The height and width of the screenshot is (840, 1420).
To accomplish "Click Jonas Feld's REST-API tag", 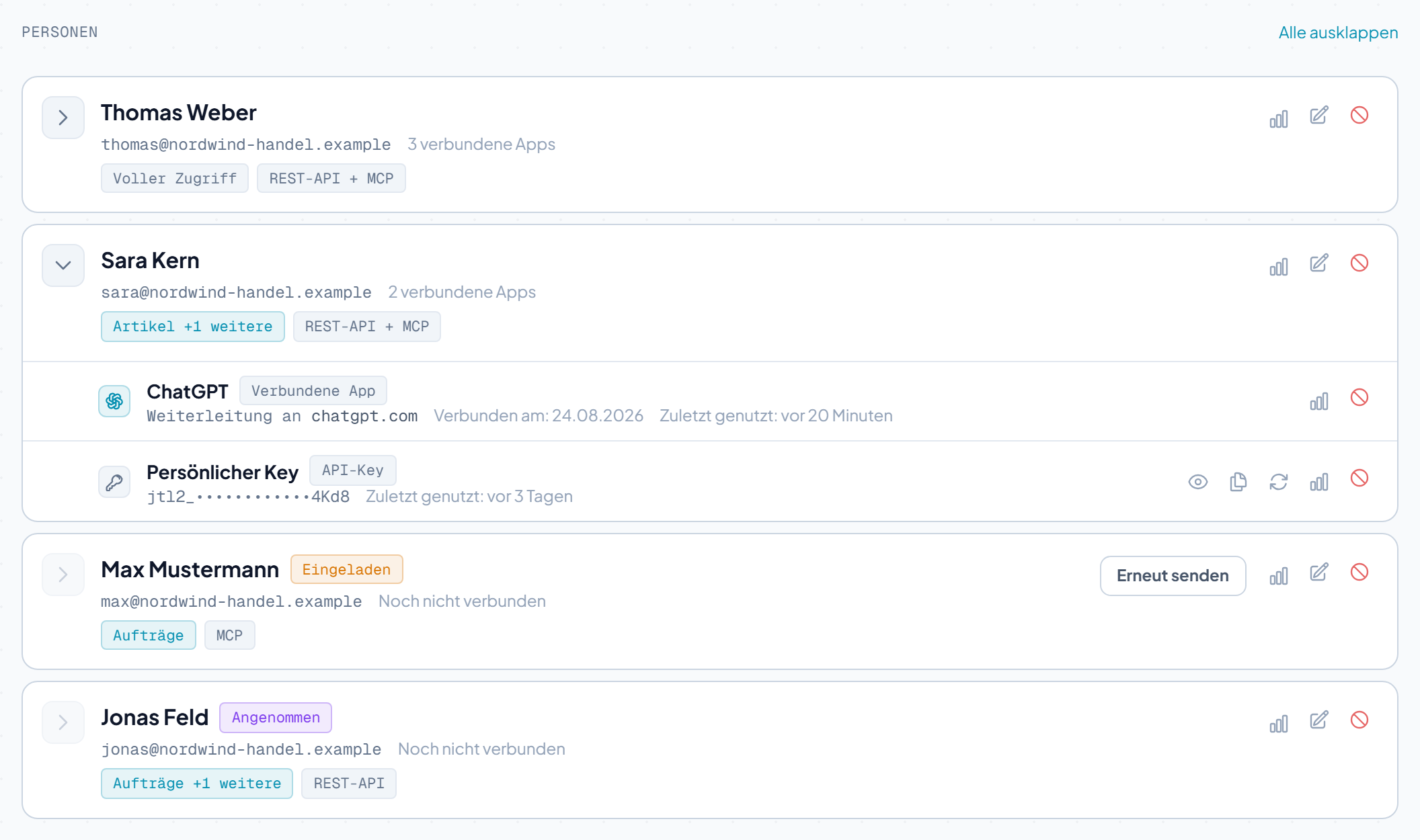I will [349, 784].
